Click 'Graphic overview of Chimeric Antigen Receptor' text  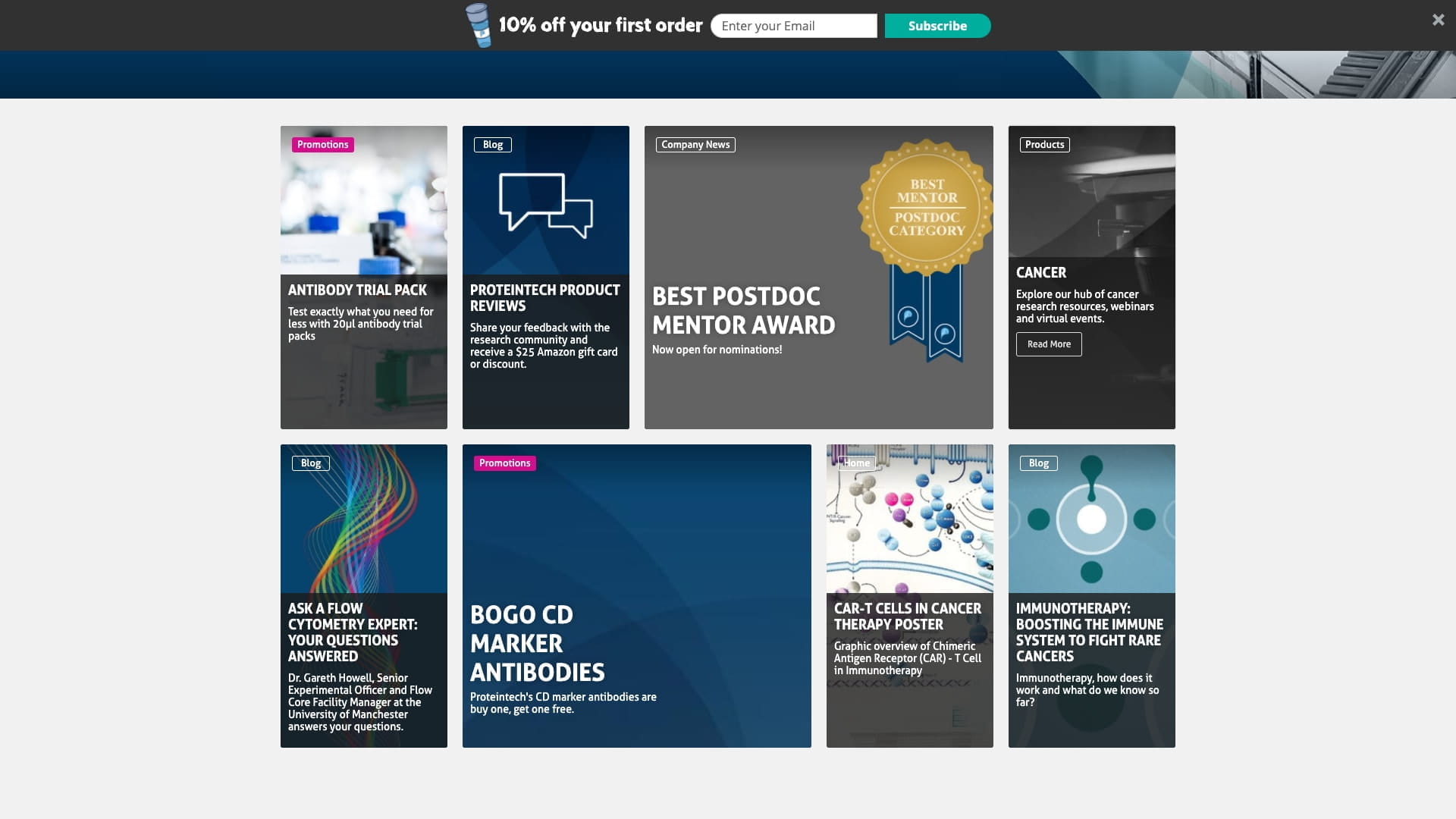click(908, 658)
